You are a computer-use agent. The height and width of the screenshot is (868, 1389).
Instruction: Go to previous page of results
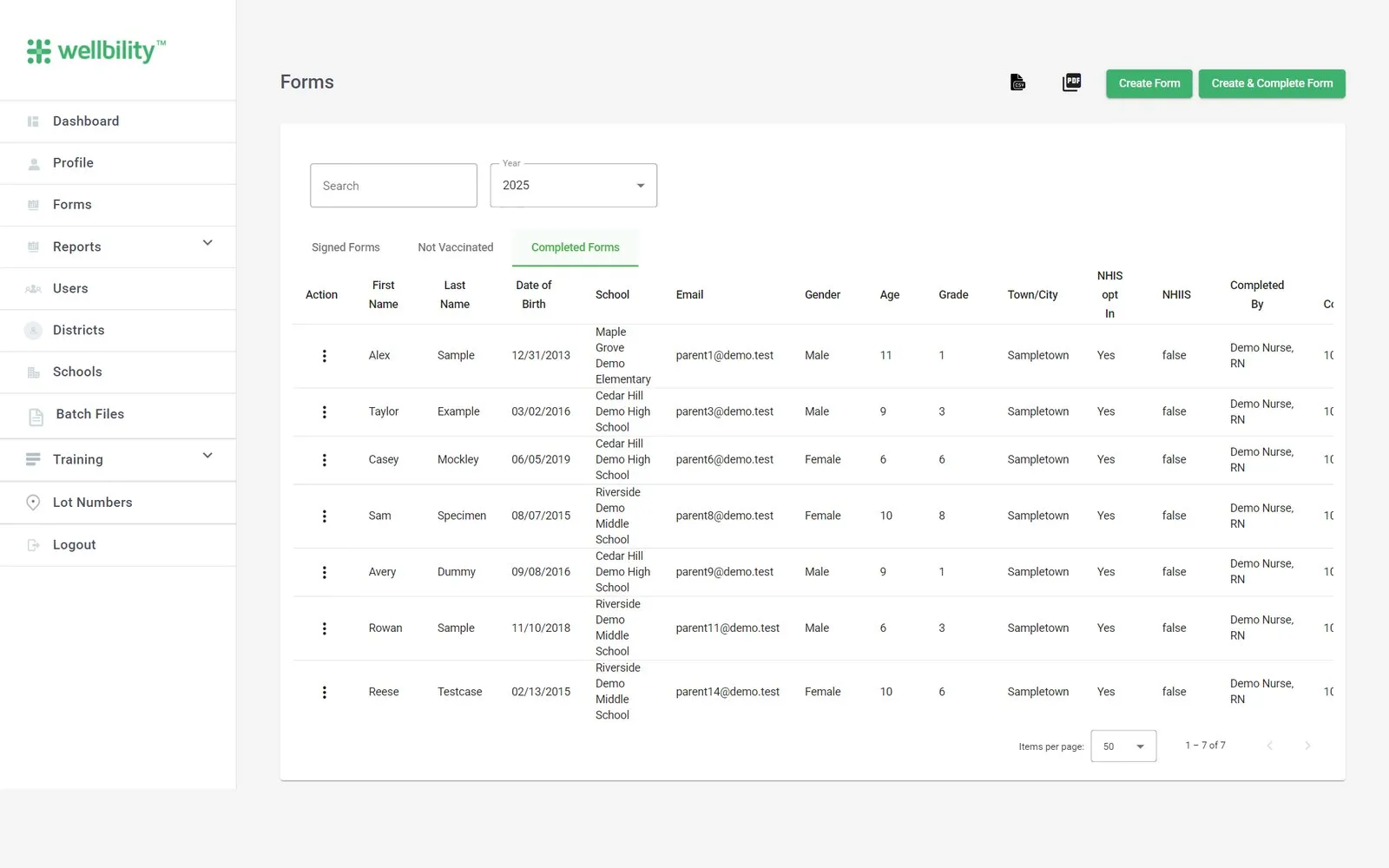click(x=1269, y=746)
